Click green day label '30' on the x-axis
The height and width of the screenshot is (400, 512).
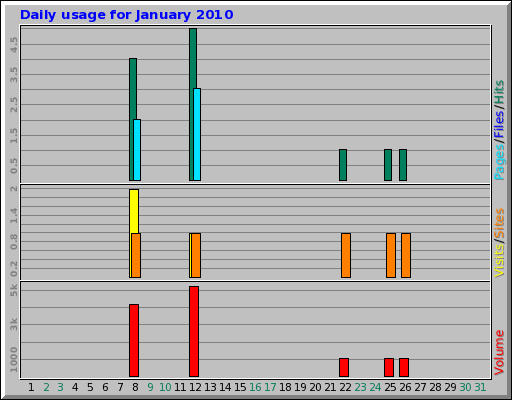(x=465, y=387)
